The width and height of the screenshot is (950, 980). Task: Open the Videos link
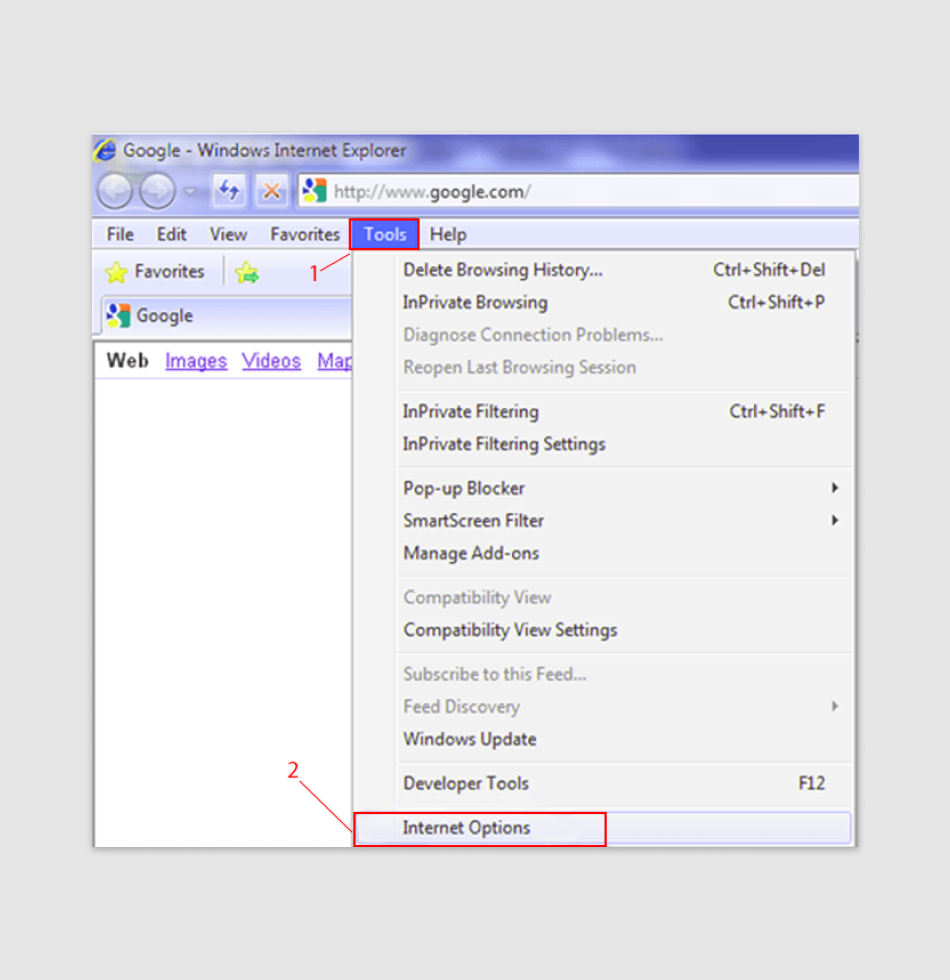tap(271, 361)
